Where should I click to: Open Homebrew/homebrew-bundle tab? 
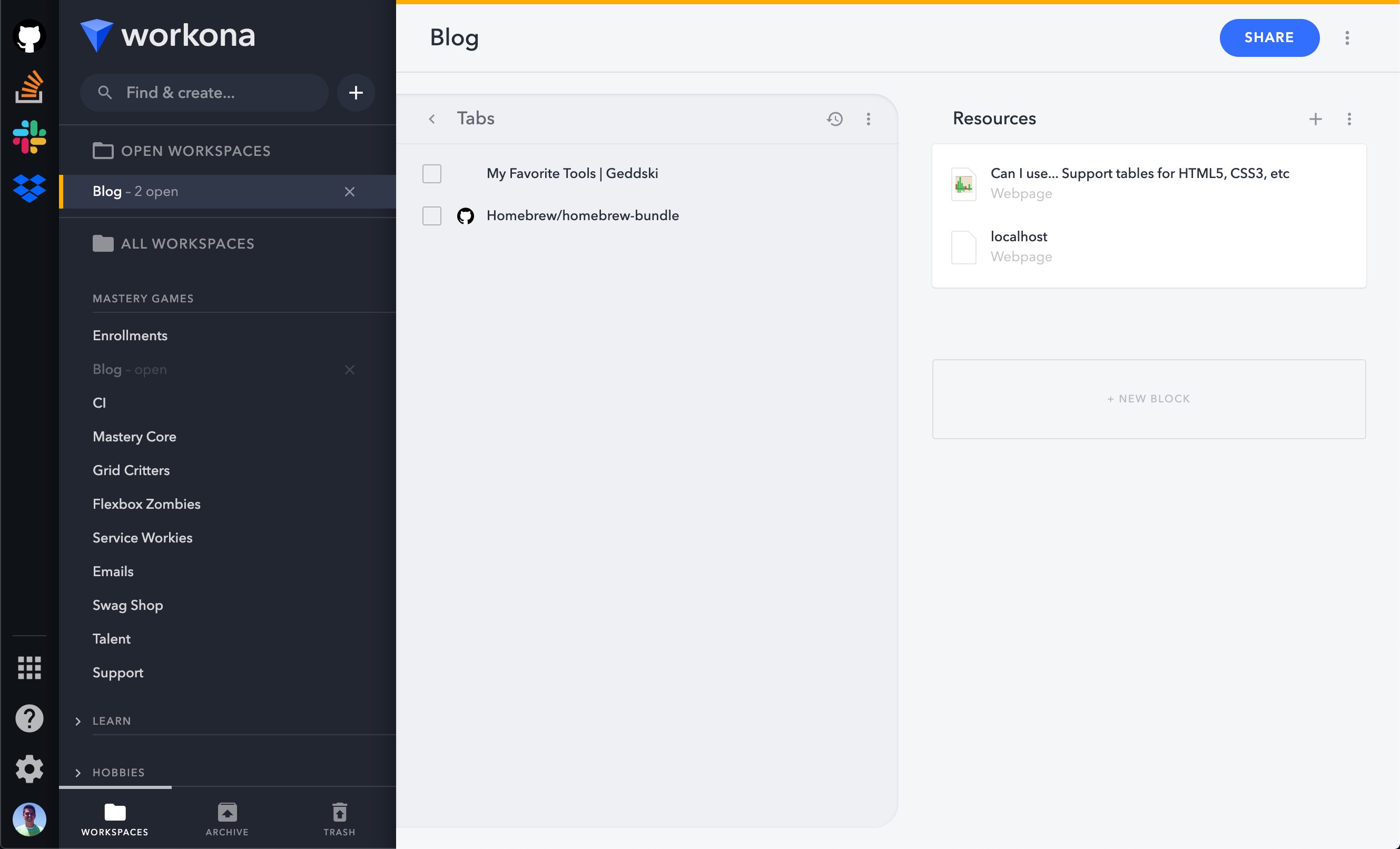(x=583, y=215)
